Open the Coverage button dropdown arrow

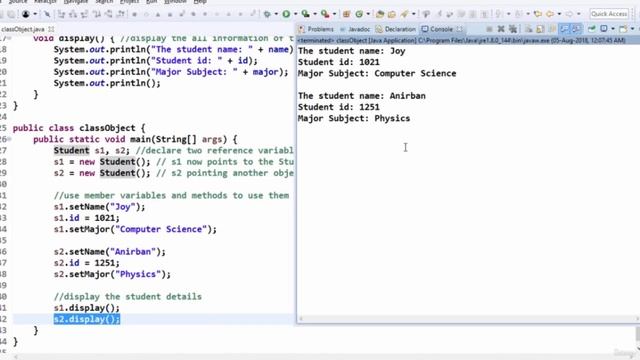(x=315, y=14)
